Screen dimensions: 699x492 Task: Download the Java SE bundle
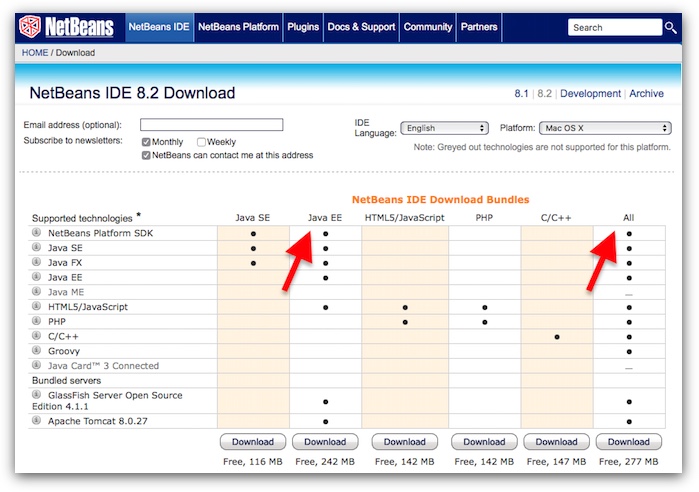[x=253, y=442]
